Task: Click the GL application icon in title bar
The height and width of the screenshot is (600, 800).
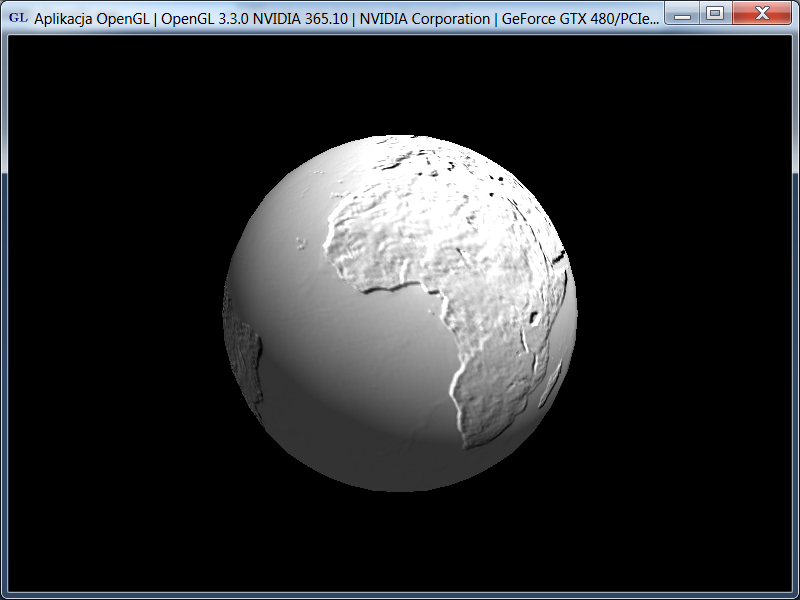Action: 18,17
